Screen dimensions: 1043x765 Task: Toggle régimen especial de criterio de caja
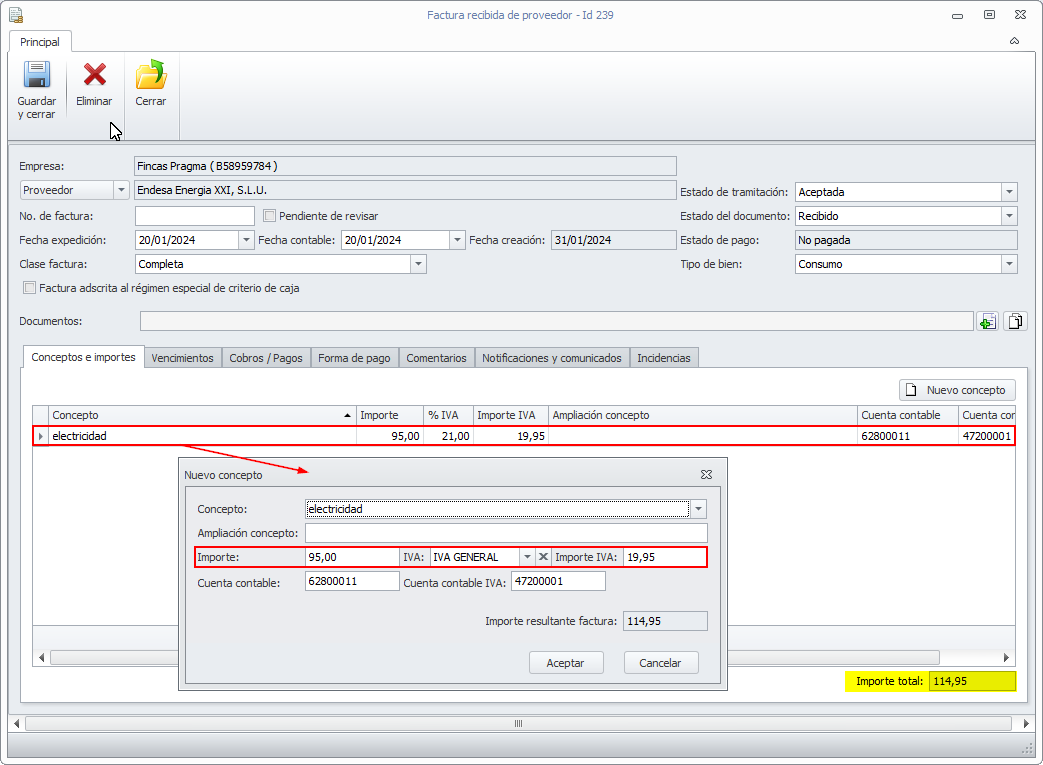pos(29,288)
